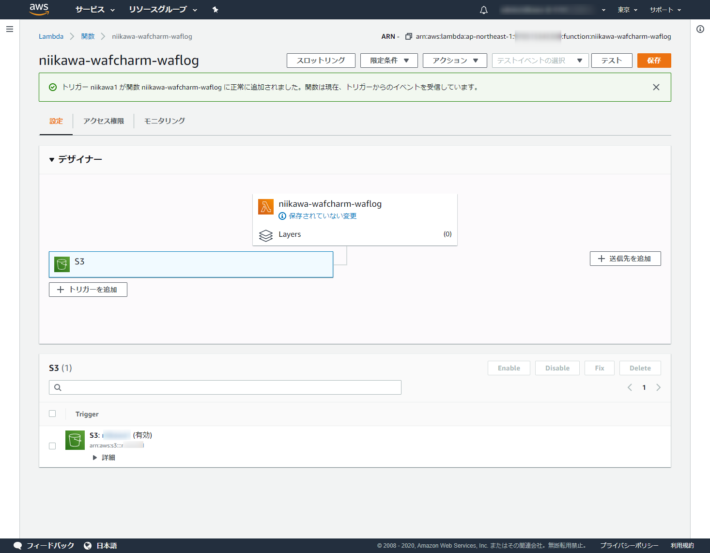This screenshot has width=710, height=553.
Task: Open the notifications bell icon
Action: tap(485, 9)
